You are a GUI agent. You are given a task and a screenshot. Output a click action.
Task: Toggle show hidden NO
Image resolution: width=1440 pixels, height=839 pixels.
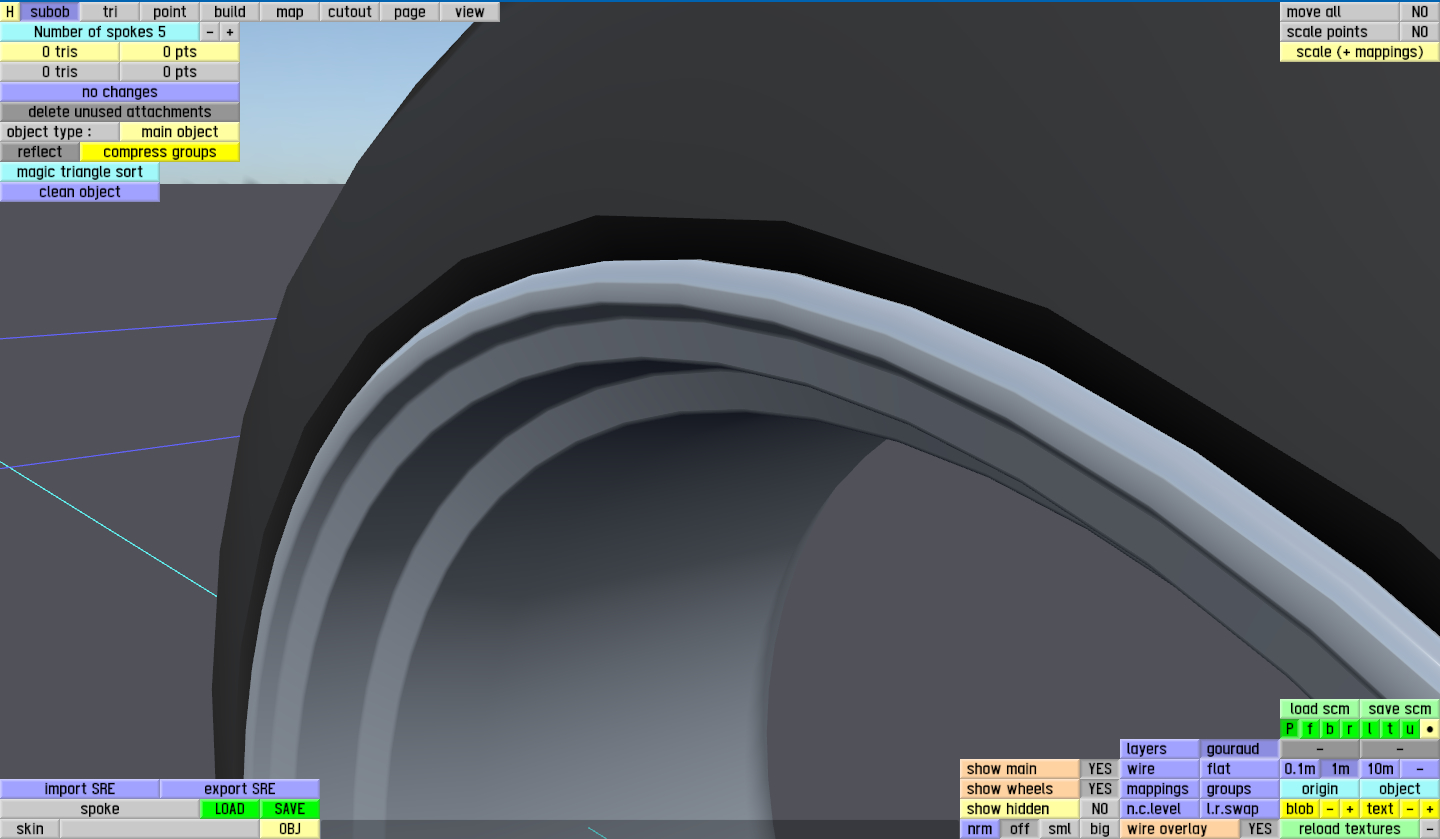(1100, 809)
